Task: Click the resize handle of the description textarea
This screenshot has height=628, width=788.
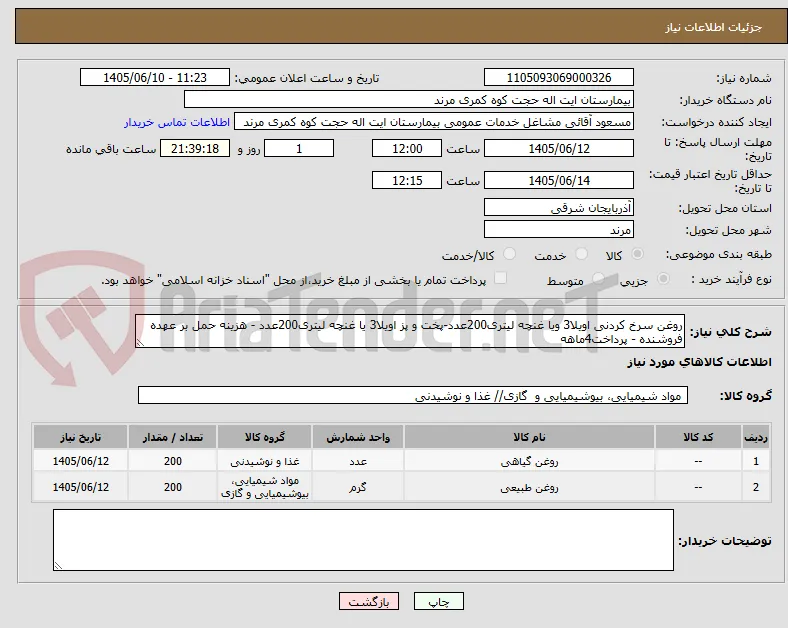Action: click(x=140, y=343)
